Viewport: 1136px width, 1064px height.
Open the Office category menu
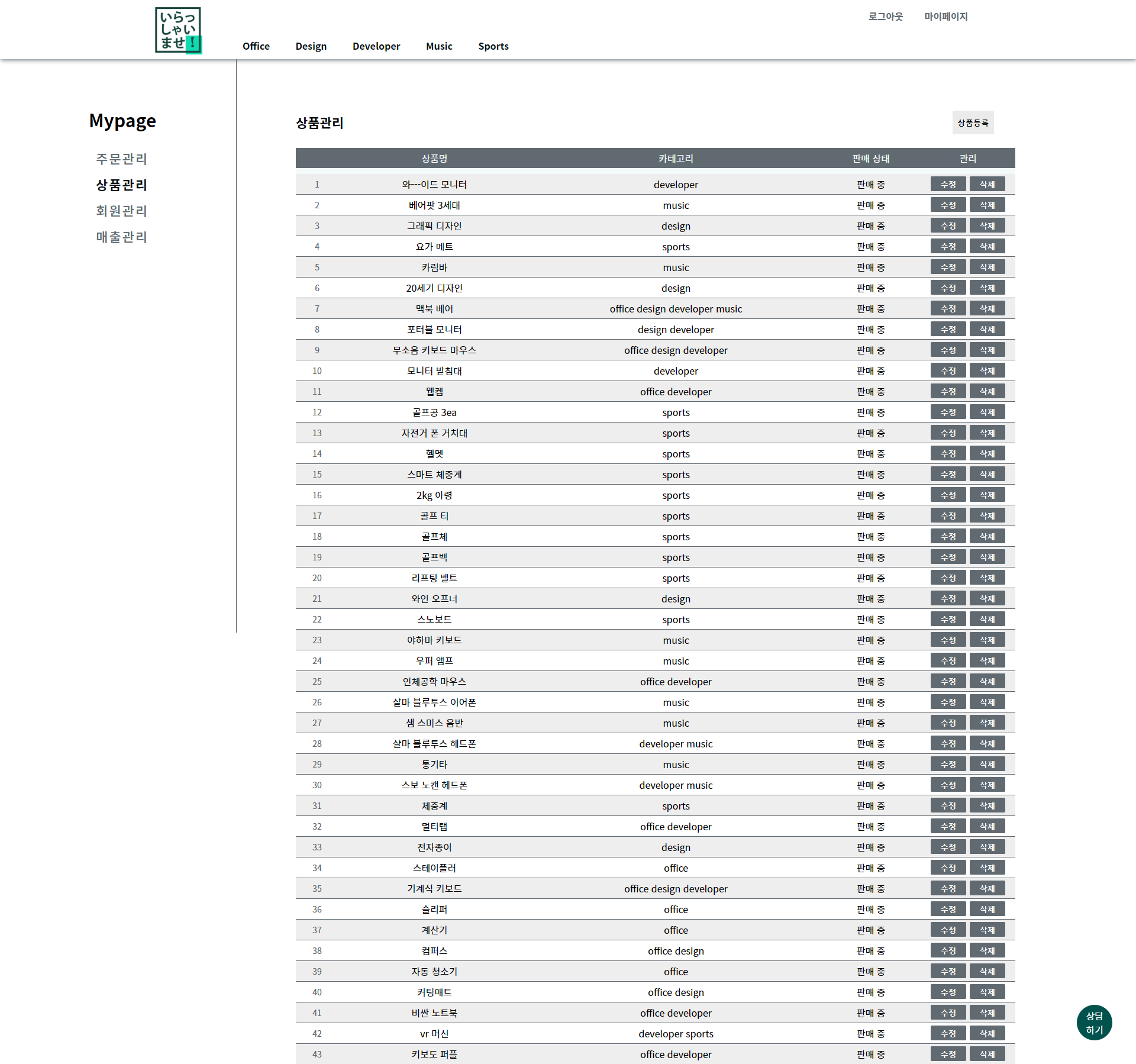coord(256,46)
